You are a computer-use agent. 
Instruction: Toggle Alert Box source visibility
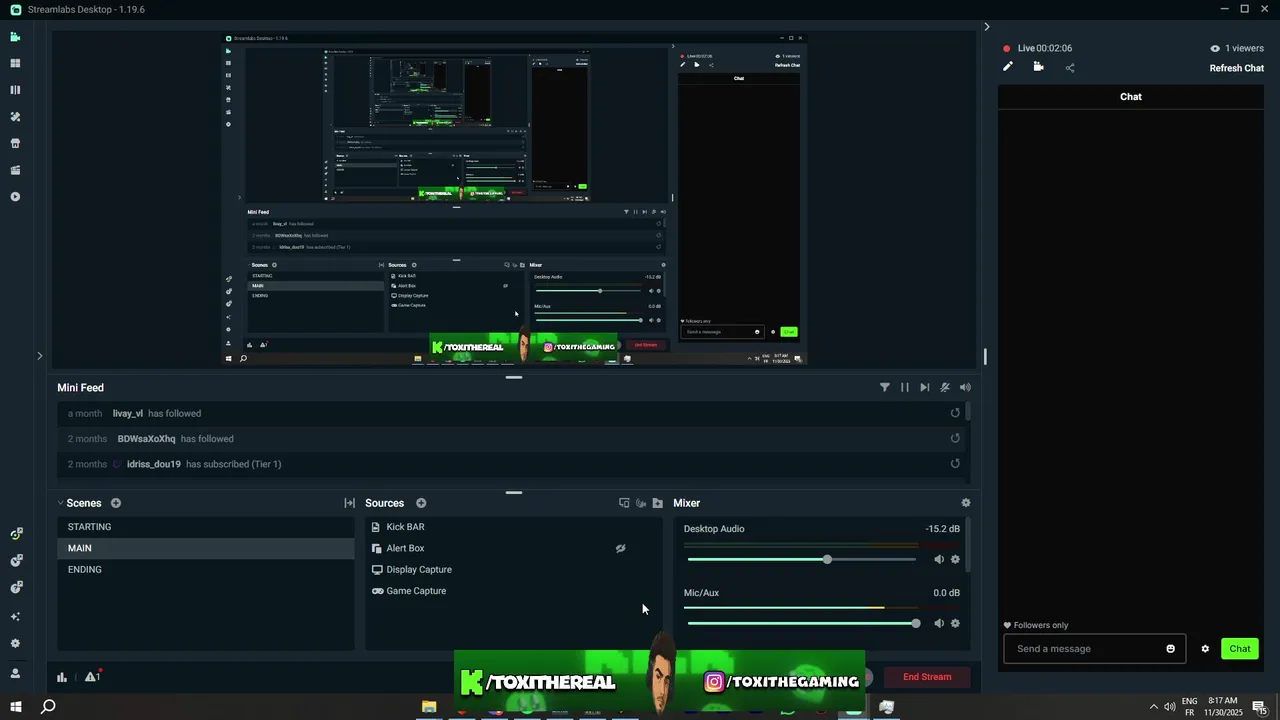(620, 548)
